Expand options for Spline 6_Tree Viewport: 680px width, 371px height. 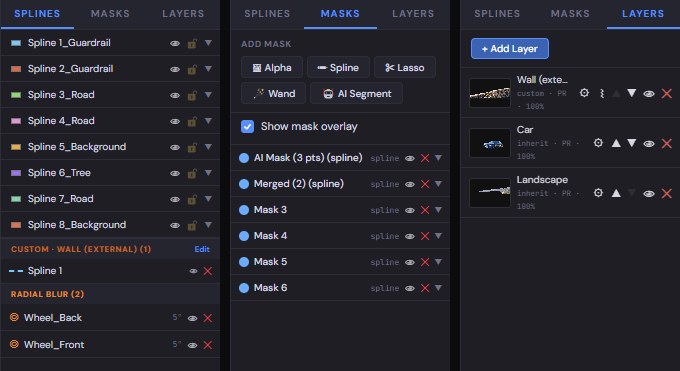point(208,173)
